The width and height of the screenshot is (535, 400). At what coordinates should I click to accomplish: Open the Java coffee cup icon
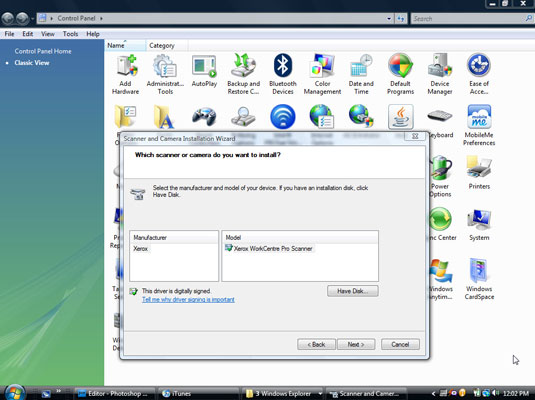(x=401, y=117)
